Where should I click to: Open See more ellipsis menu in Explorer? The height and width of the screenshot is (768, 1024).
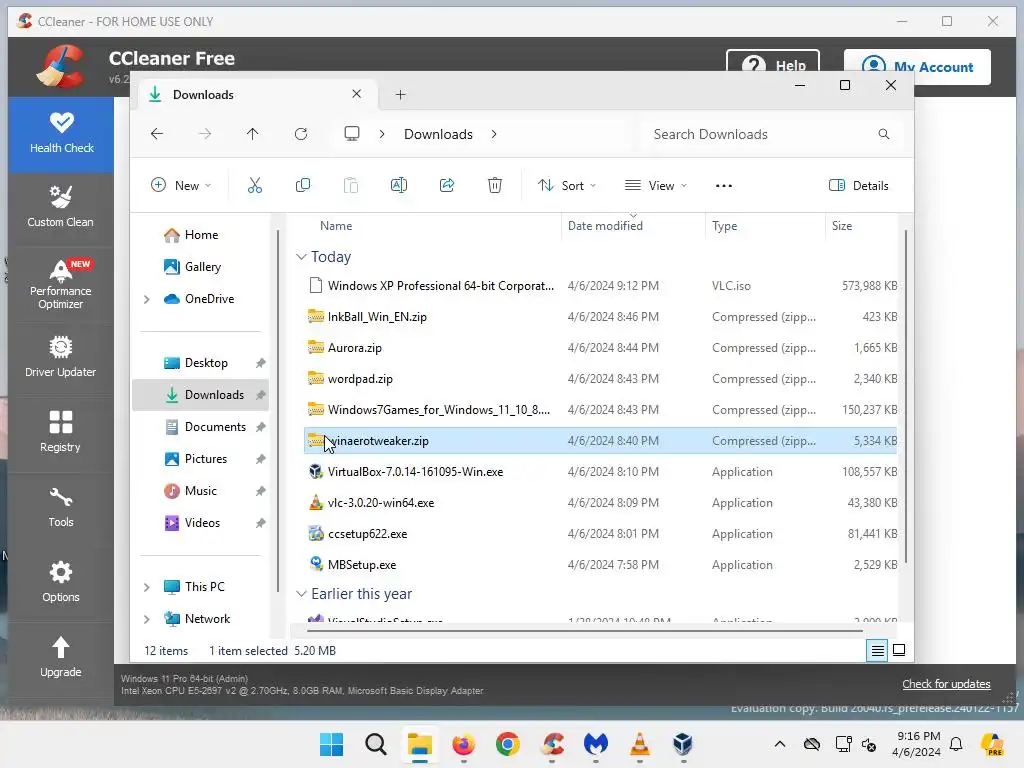[x=724, y=185]
